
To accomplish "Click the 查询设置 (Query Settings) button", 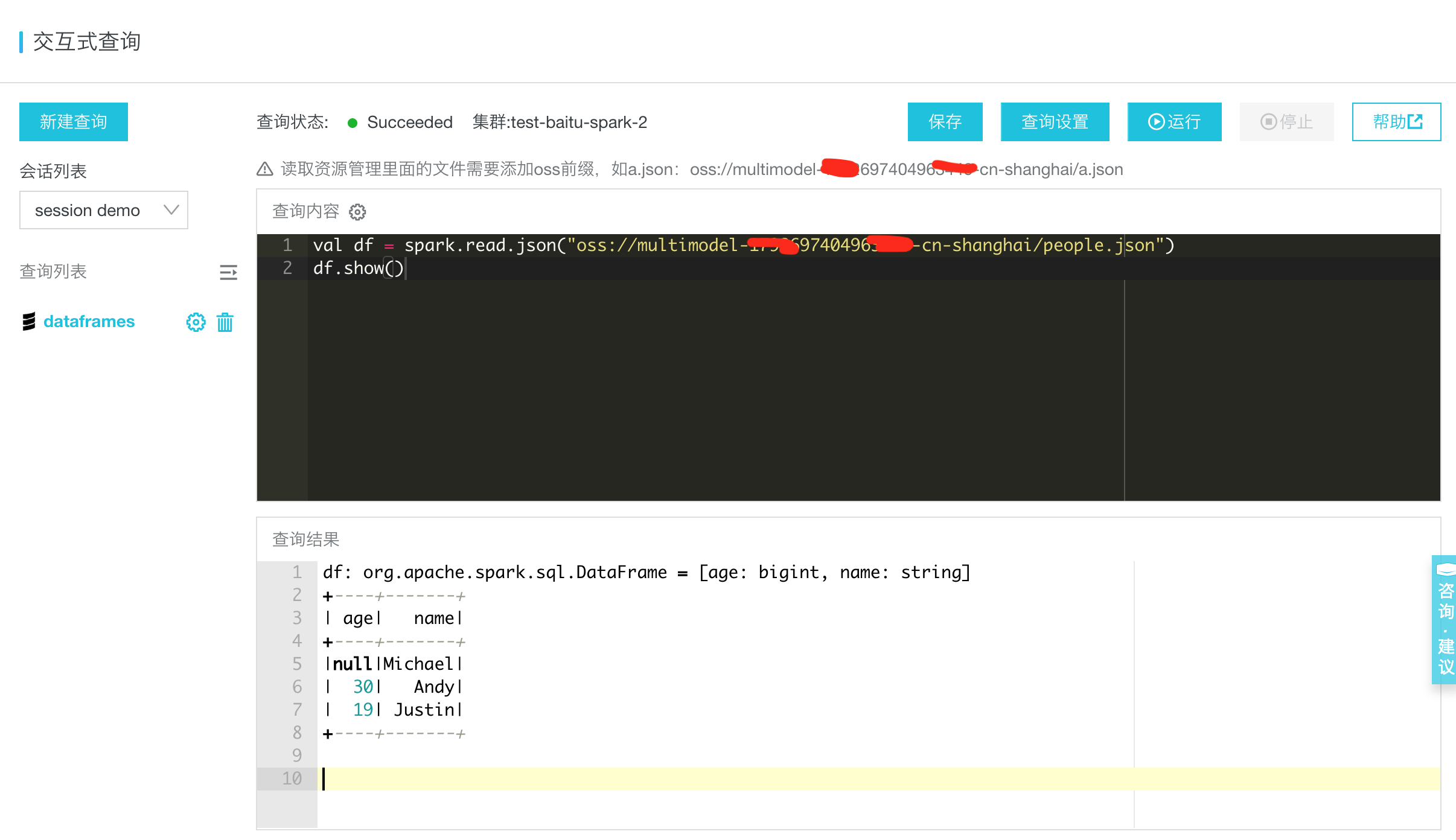I will coord(1056,122).
